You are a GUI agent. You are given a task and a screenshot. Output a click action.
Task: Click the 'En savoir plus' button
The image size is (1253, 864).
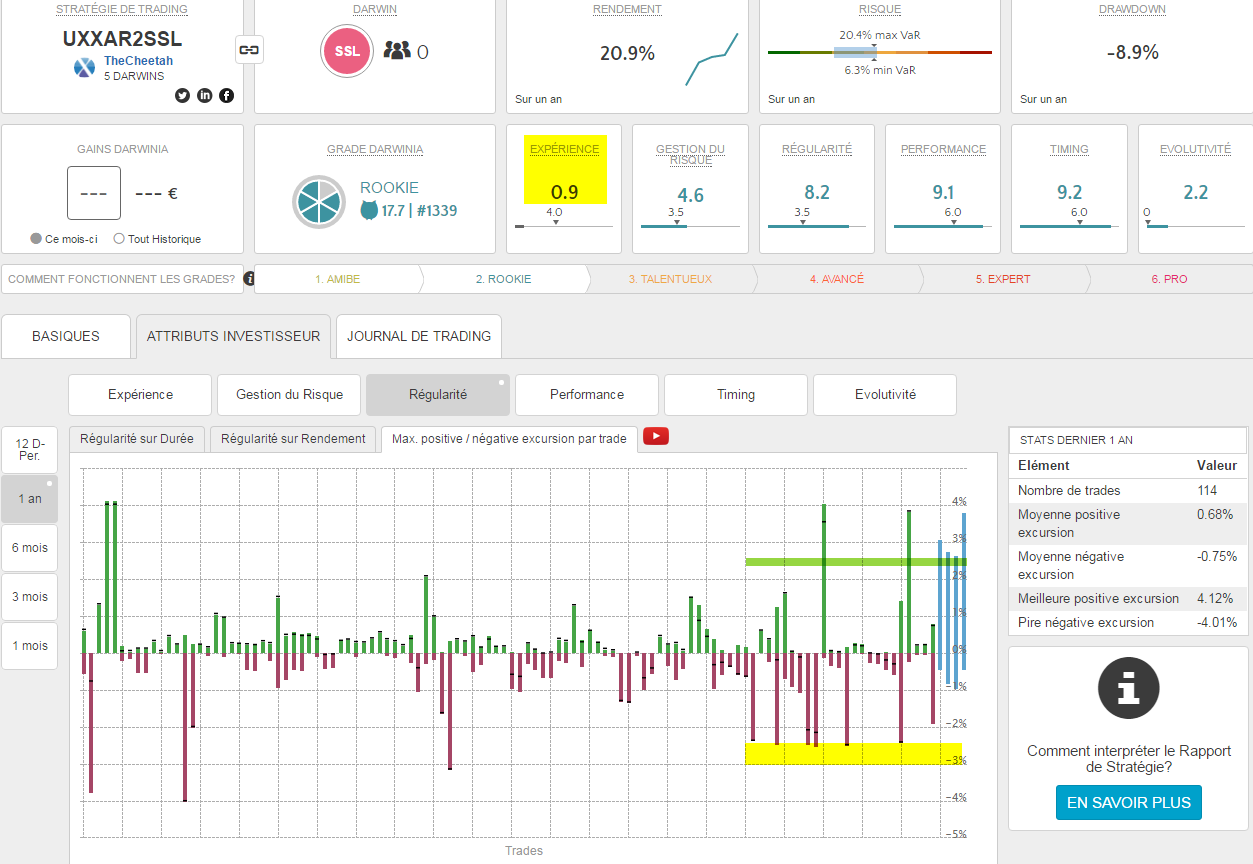click(x=1129, y=802)
